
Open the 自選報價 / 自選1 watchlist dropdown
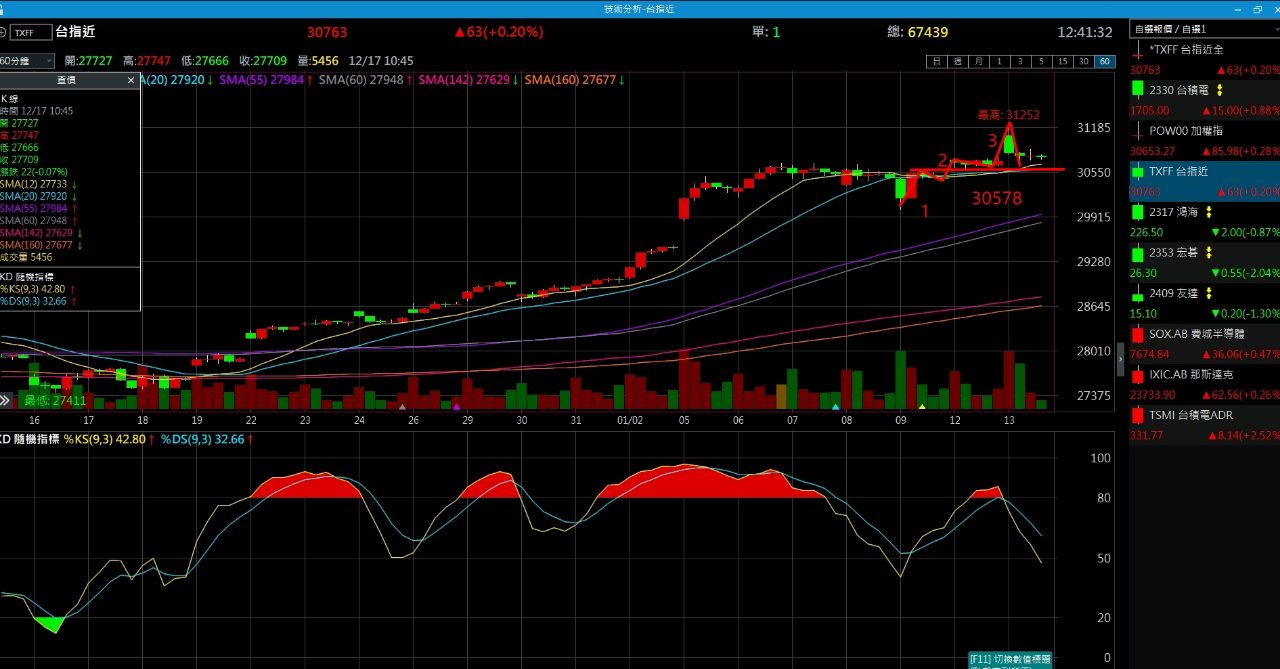coord(1204,29)
